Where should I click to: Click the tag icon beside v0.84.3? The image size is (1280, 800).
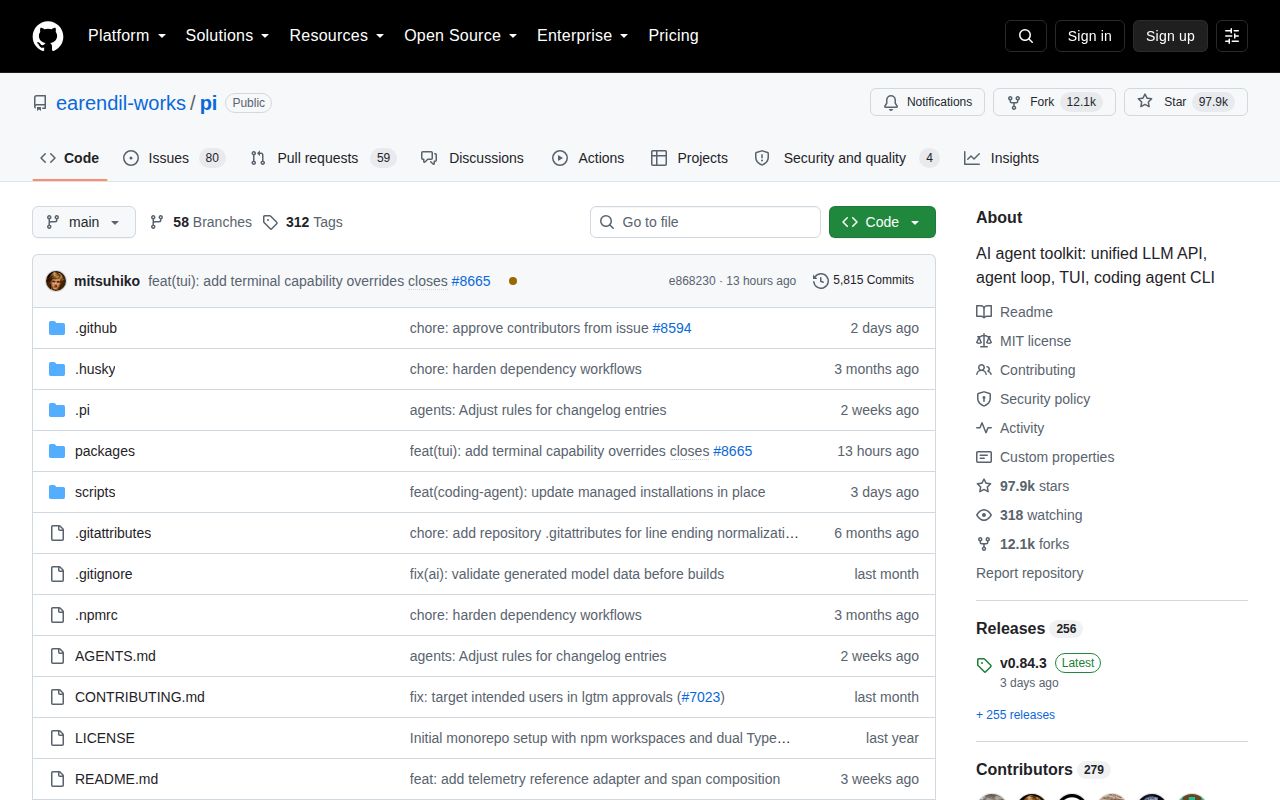click(x=984, y=664)
